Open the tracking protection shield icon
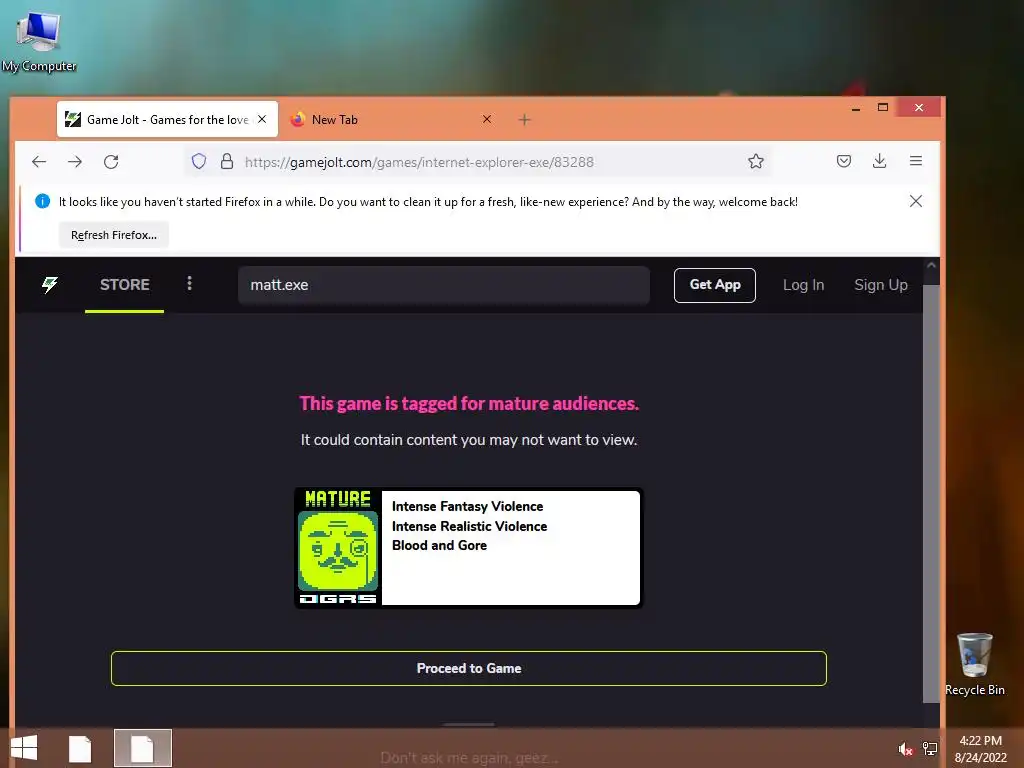Image resolution: width=1024 pixels, height=768 pixels. 199,161
